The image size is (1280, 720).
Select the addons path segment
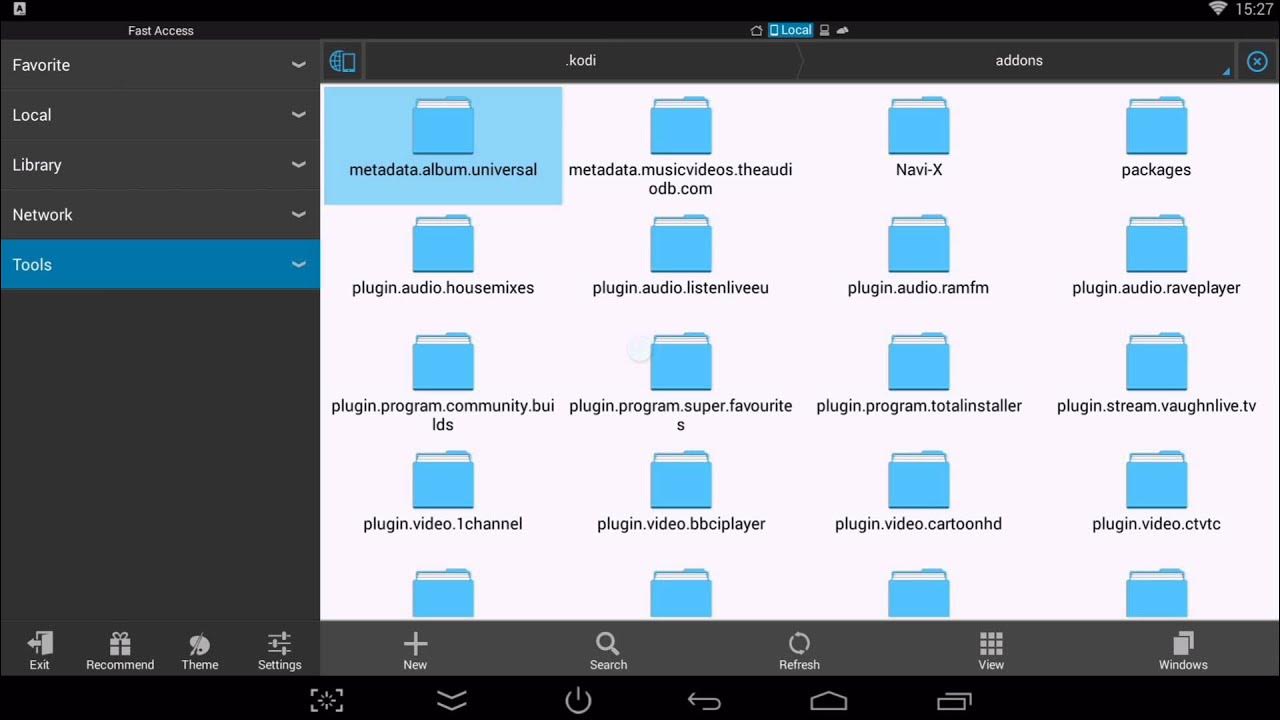(x=1019, y=61)
